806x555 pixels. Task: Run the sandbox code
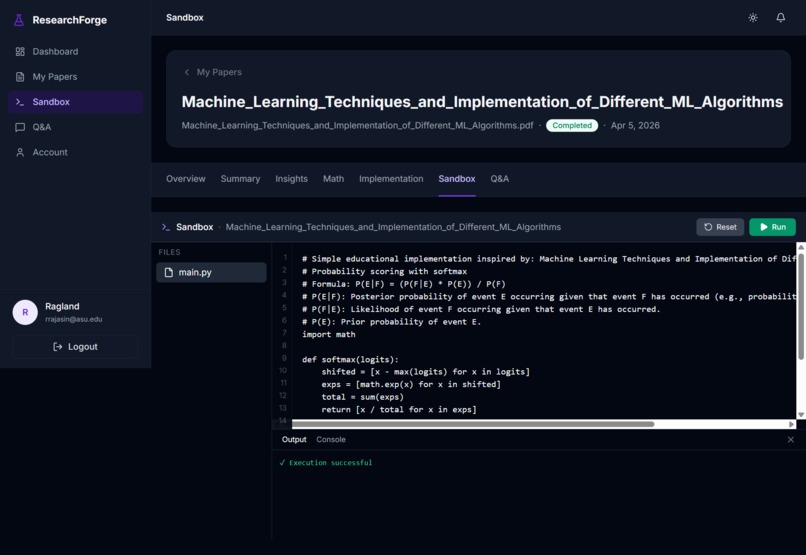(772, 227)
